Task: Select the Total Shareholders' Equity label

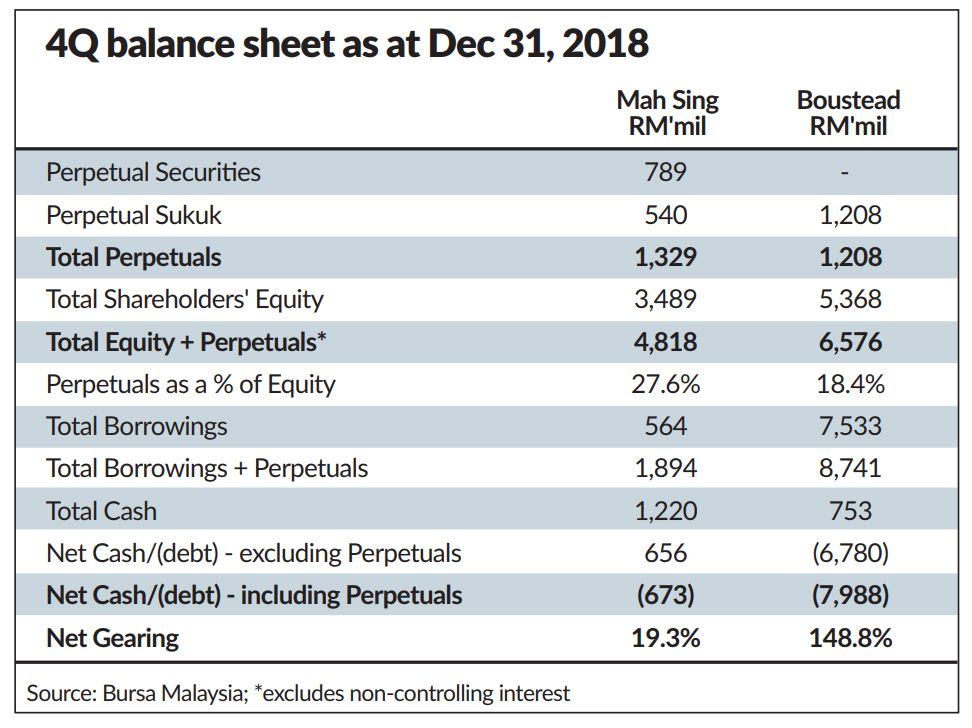Action: pyautogui.click(x=185, y=299)
